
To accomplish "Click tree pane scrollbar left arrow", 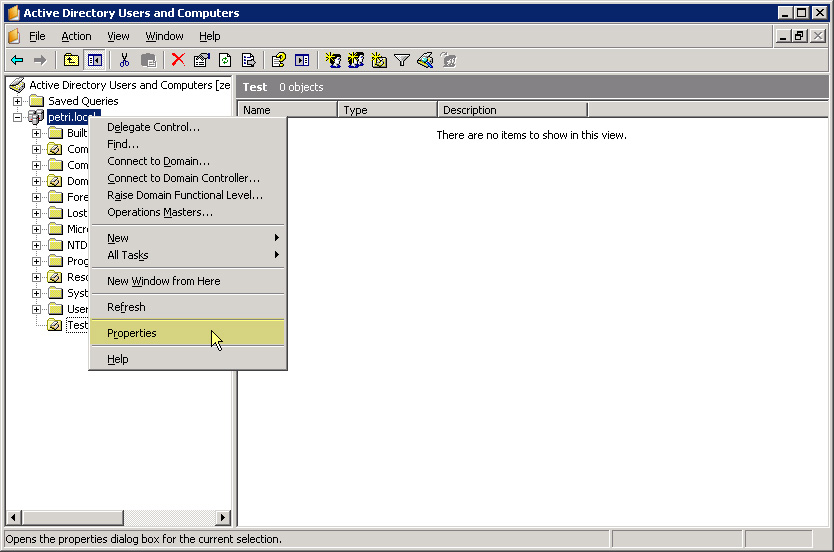I will click(x=14, y=517).
